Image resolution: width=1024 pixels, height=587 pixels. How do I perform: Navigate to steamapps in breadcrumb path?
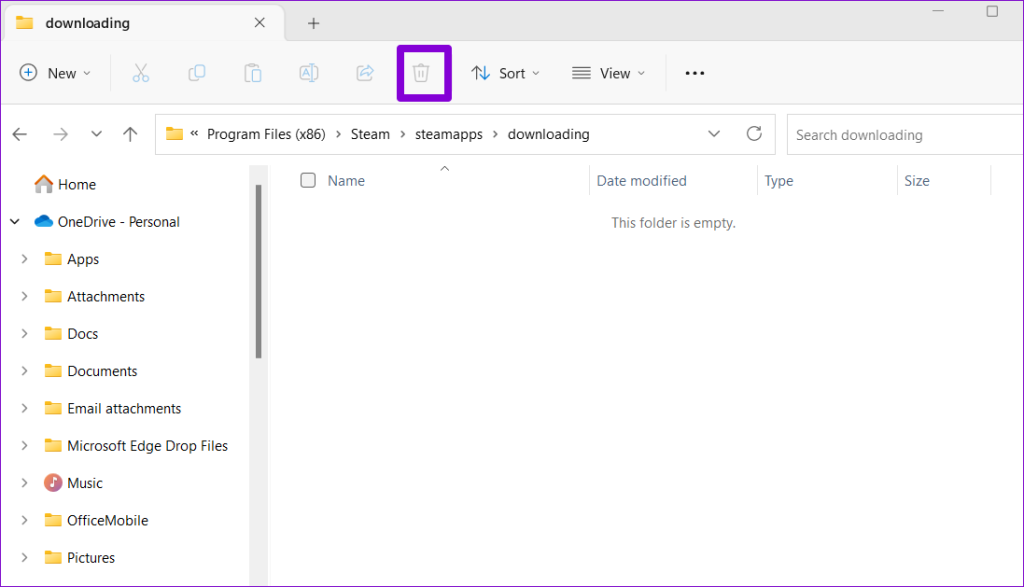click(449, 135)
